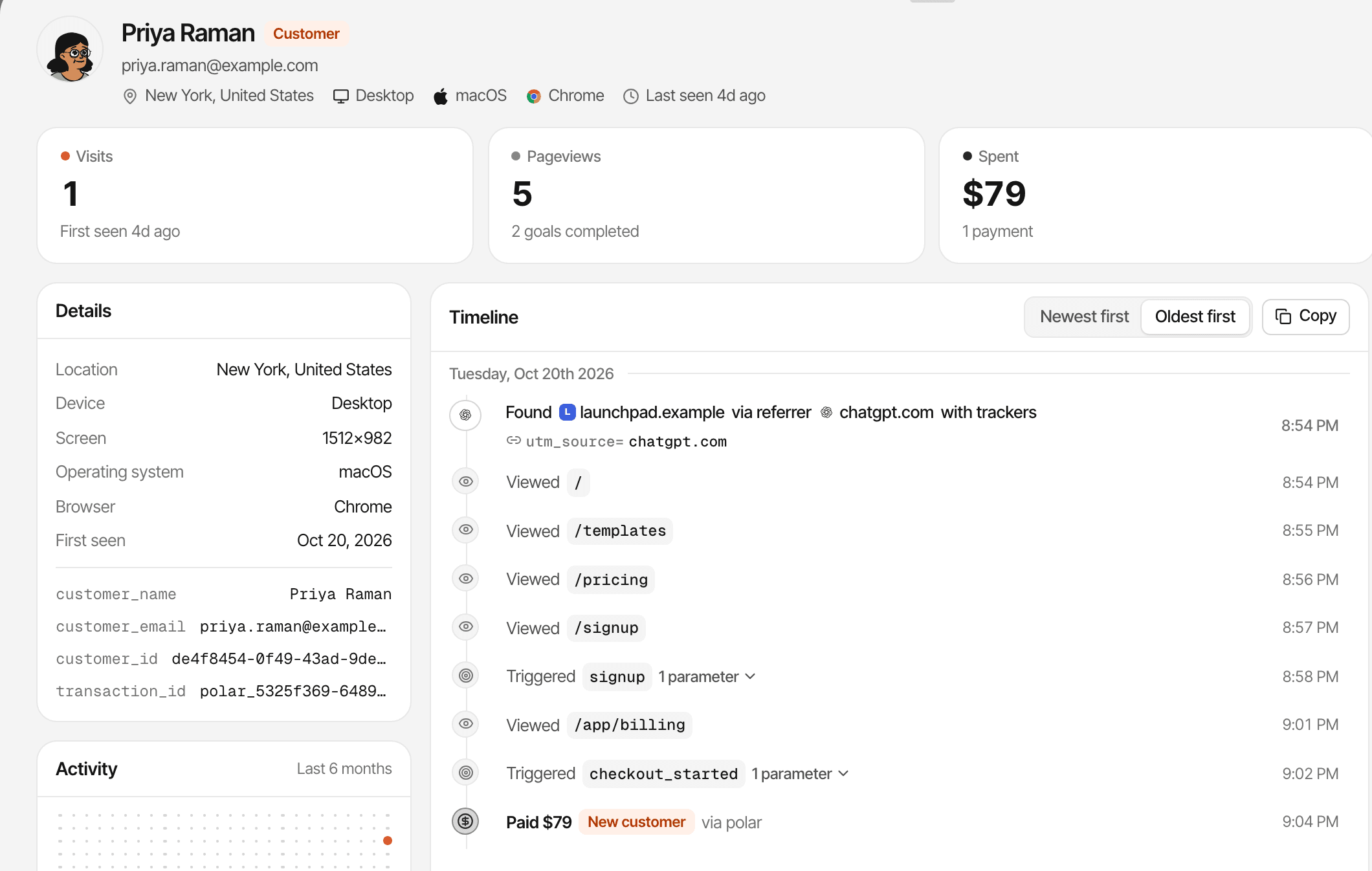1372x871 pixels.
Task: Click the link icon before utm_source
Action: (514, 441)
